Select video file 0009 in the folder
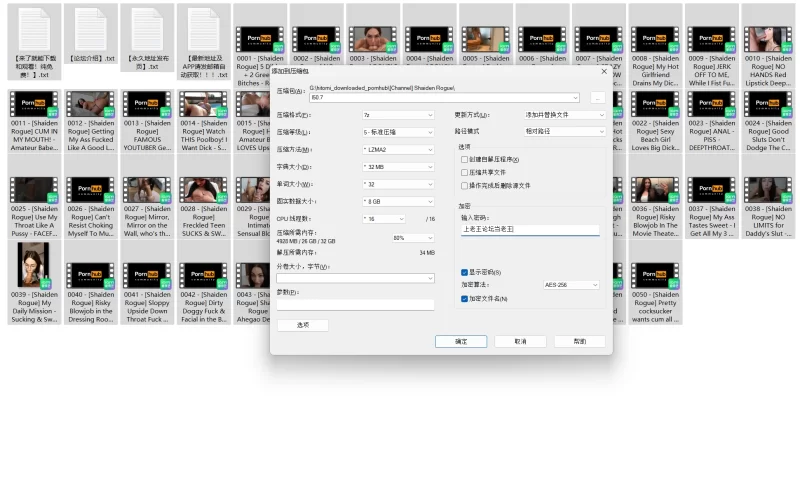Image resolution: width=800 pixels, height=479 pixels. 712,40
